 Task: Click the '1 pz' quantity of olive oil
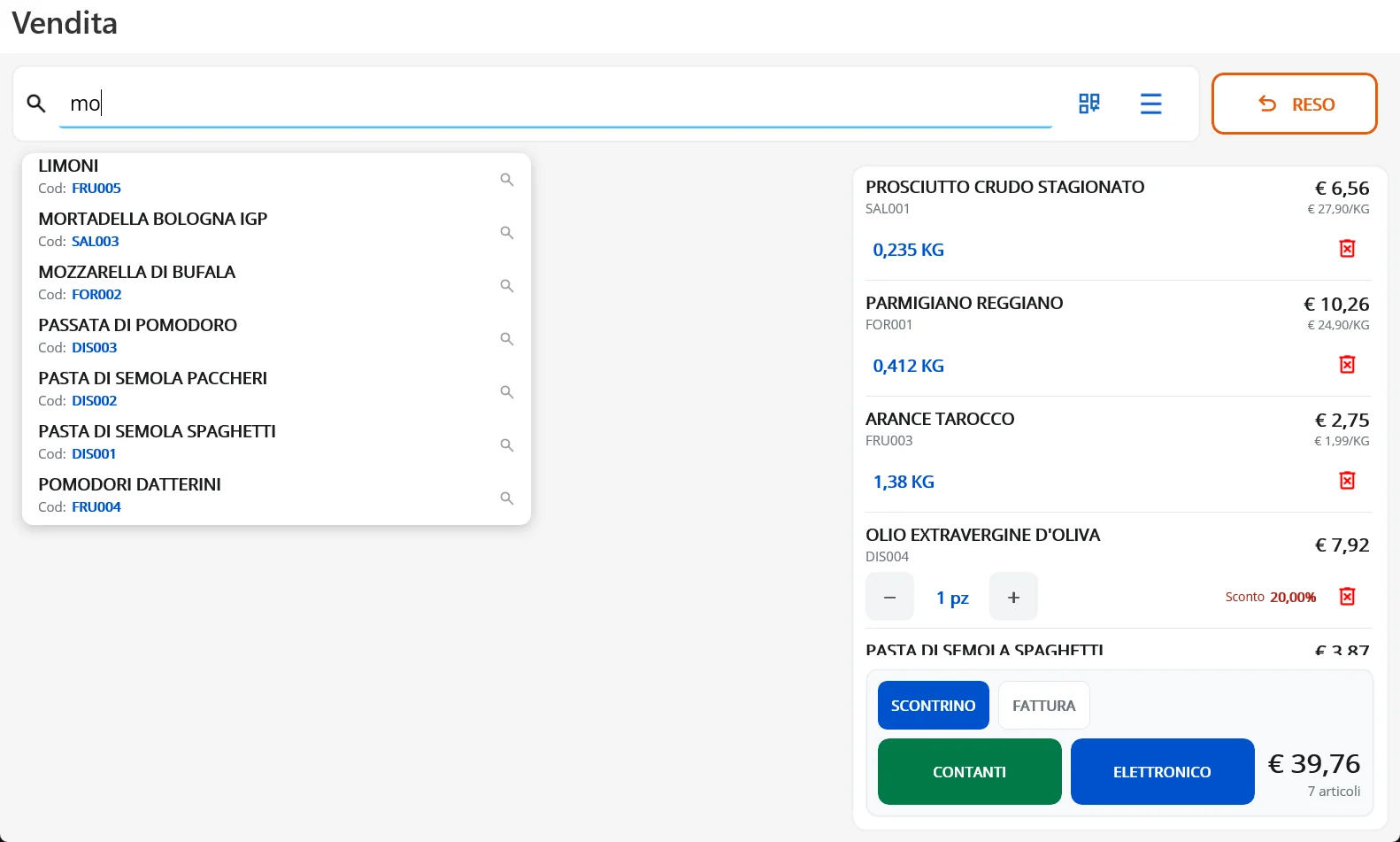[952, 598]
